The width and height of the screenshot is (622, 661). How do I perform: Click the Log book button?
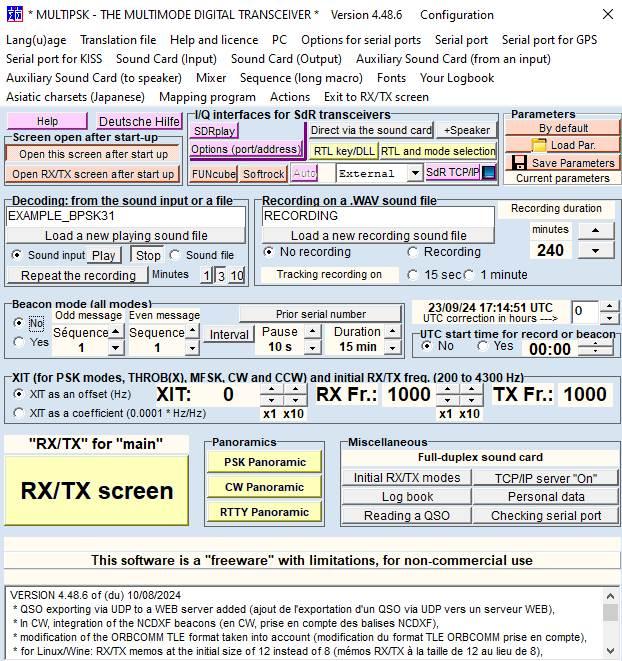(407, 497)
